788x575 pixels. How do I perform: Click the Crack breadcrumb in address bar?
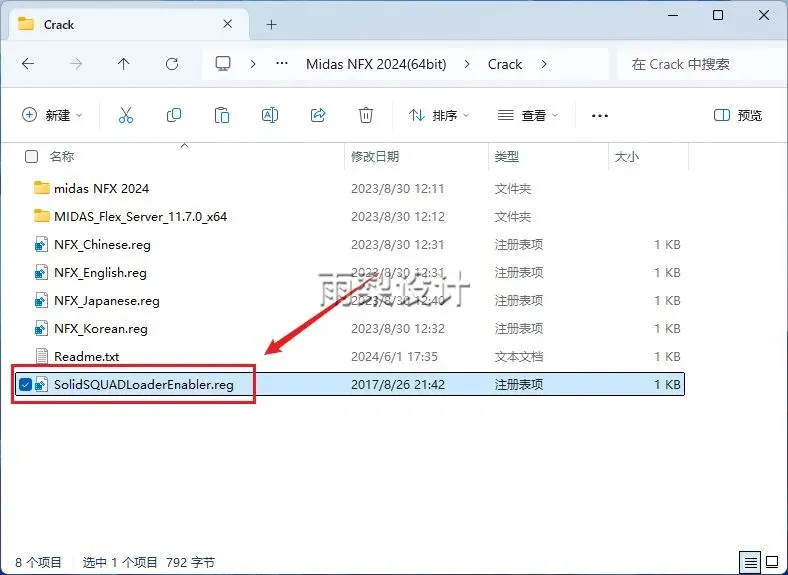point(505,64)
